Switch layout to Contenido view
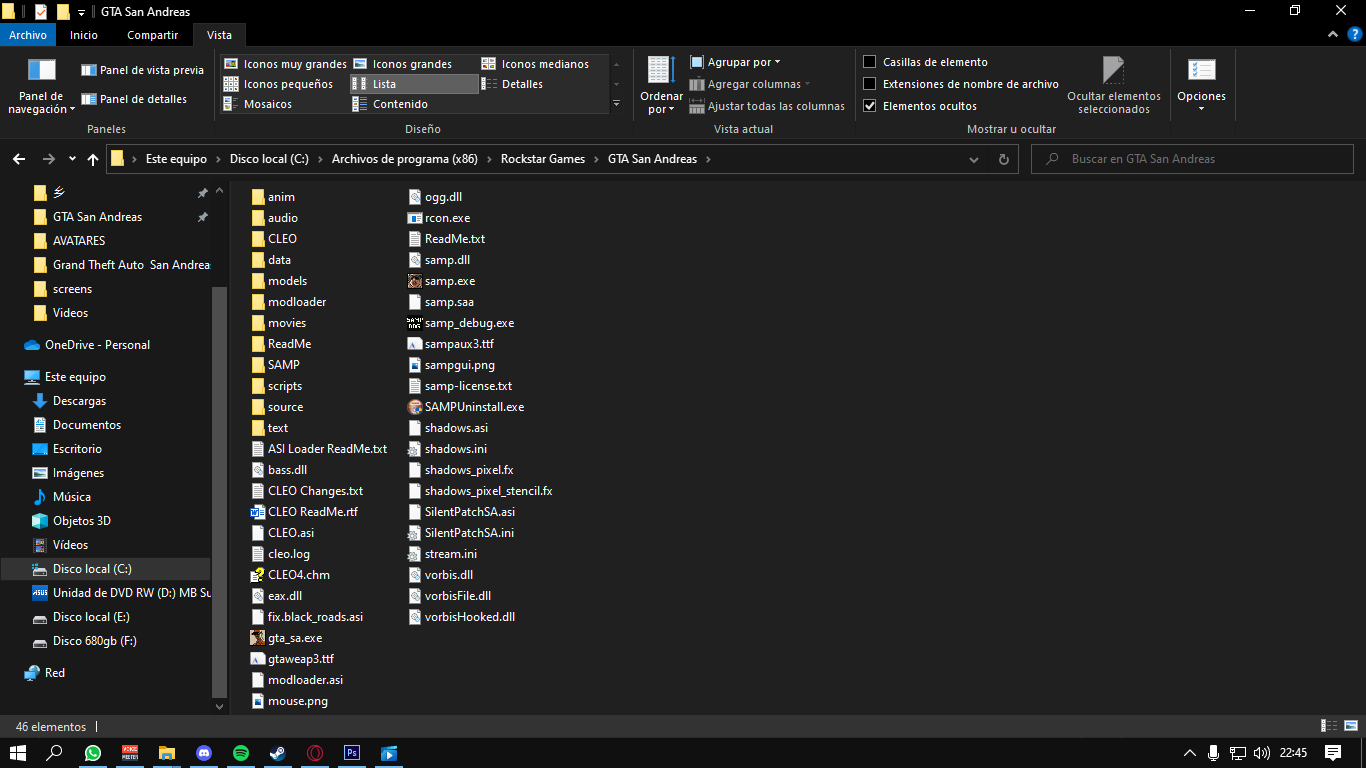Image resolution: width=1366 pixels, height=768 pixels. (x=390, y=104)
